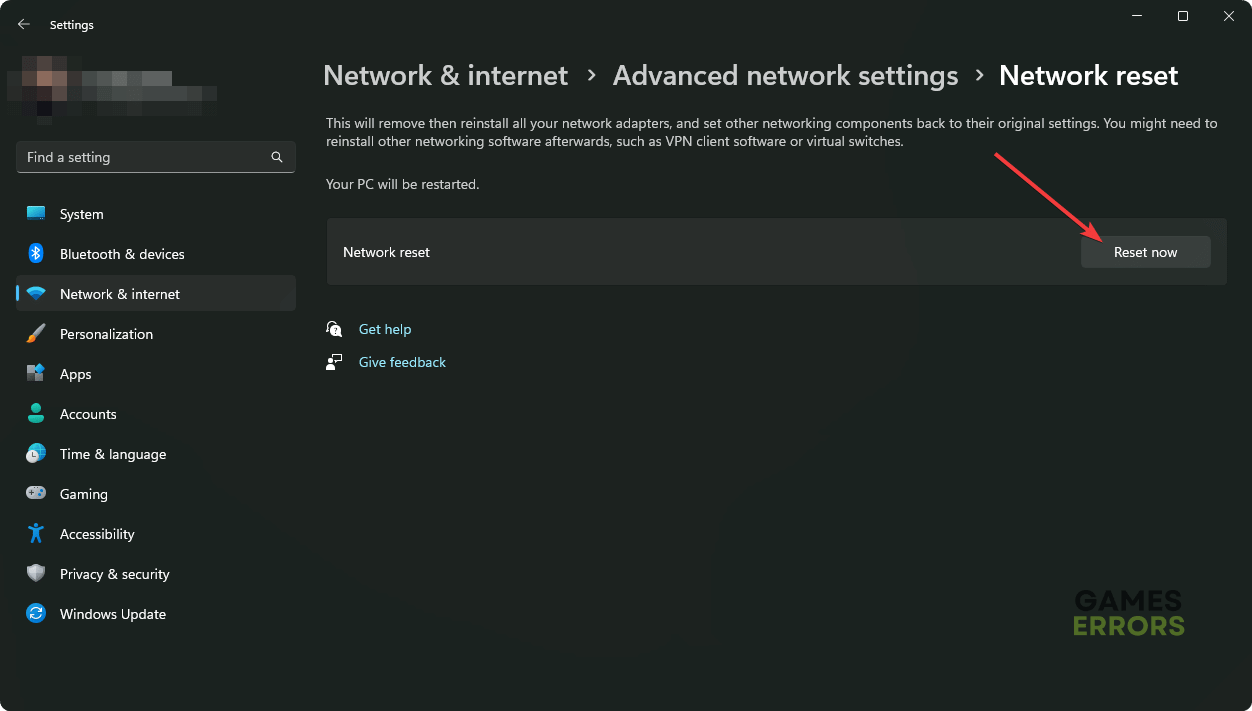Click the System monitor icon in sidebar
Screen dimensions: 1252x711
pos(36,214)
